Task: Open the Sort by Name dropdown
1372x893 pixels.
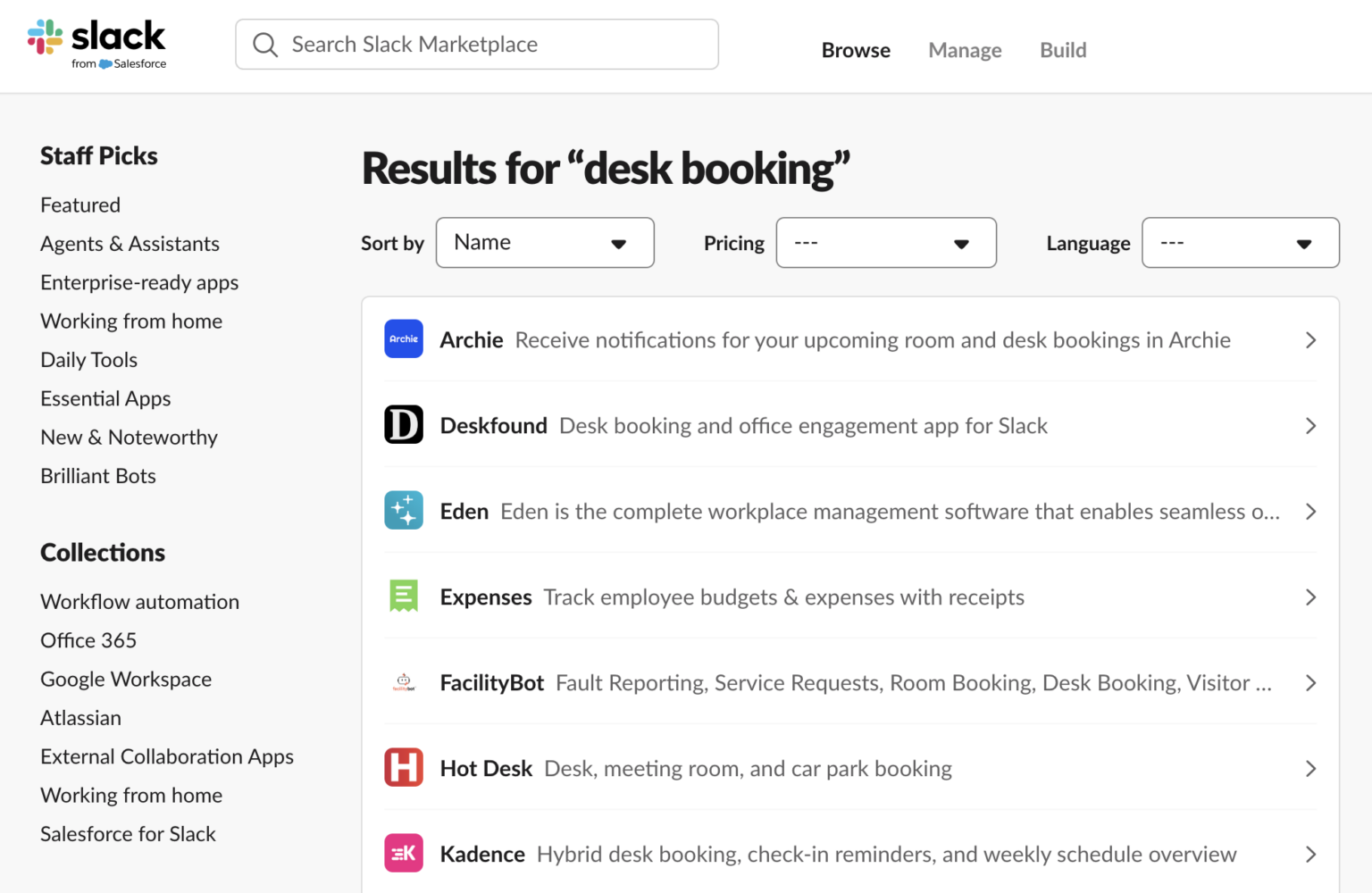Action: [544, 242]
